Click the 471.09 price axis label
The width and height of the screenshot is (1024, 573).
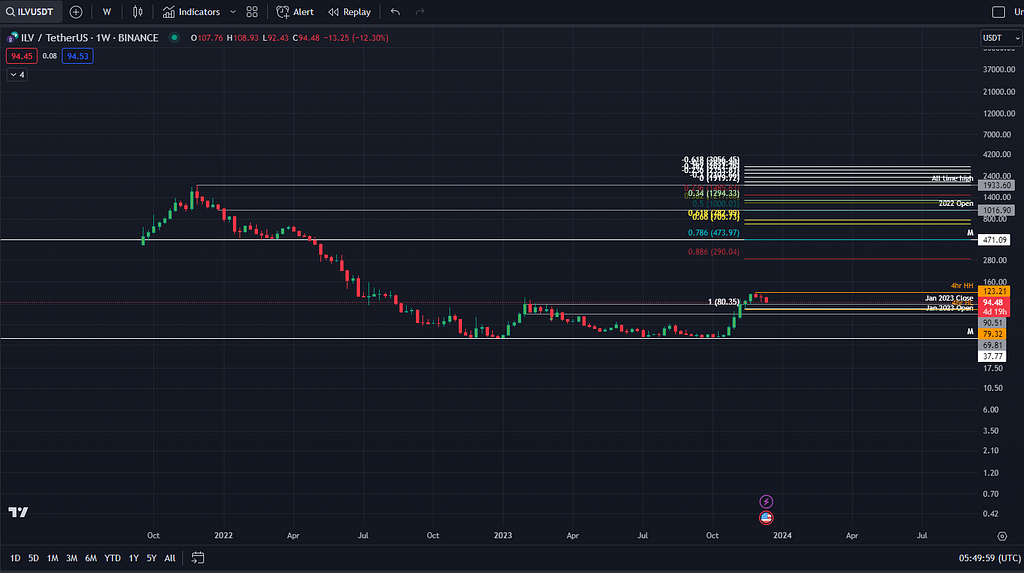click(x=994, y=240)
